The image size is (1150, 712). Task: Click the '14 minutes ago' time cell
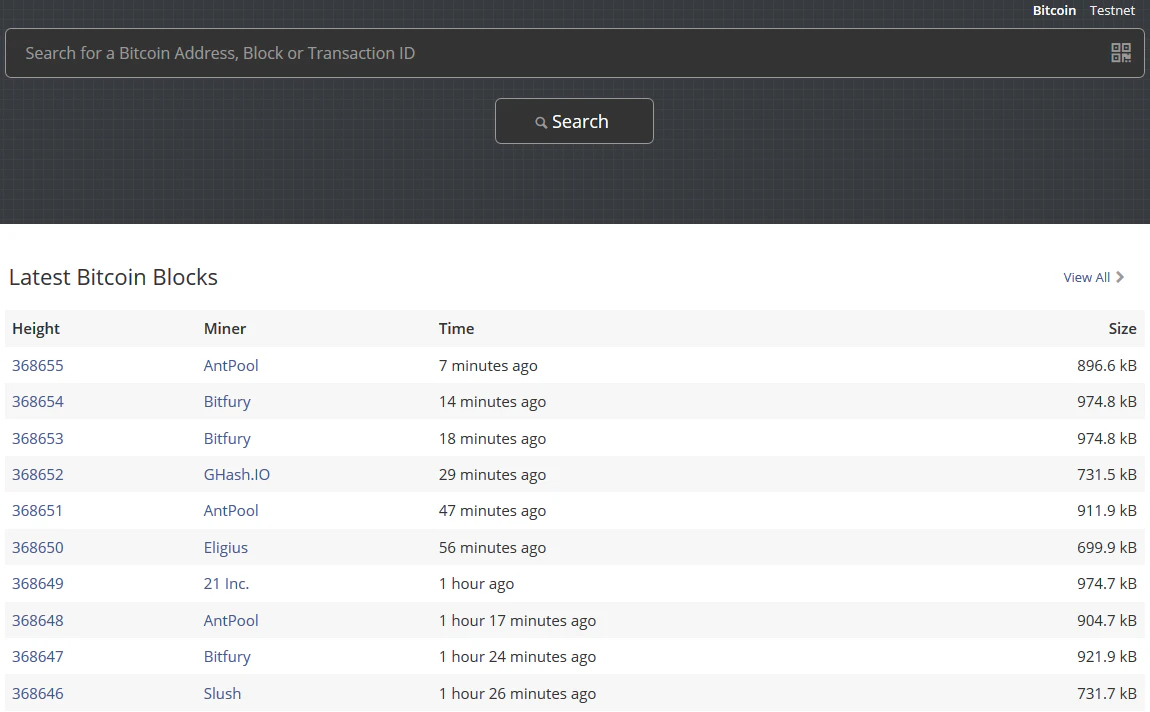click(x=492, y=402)
